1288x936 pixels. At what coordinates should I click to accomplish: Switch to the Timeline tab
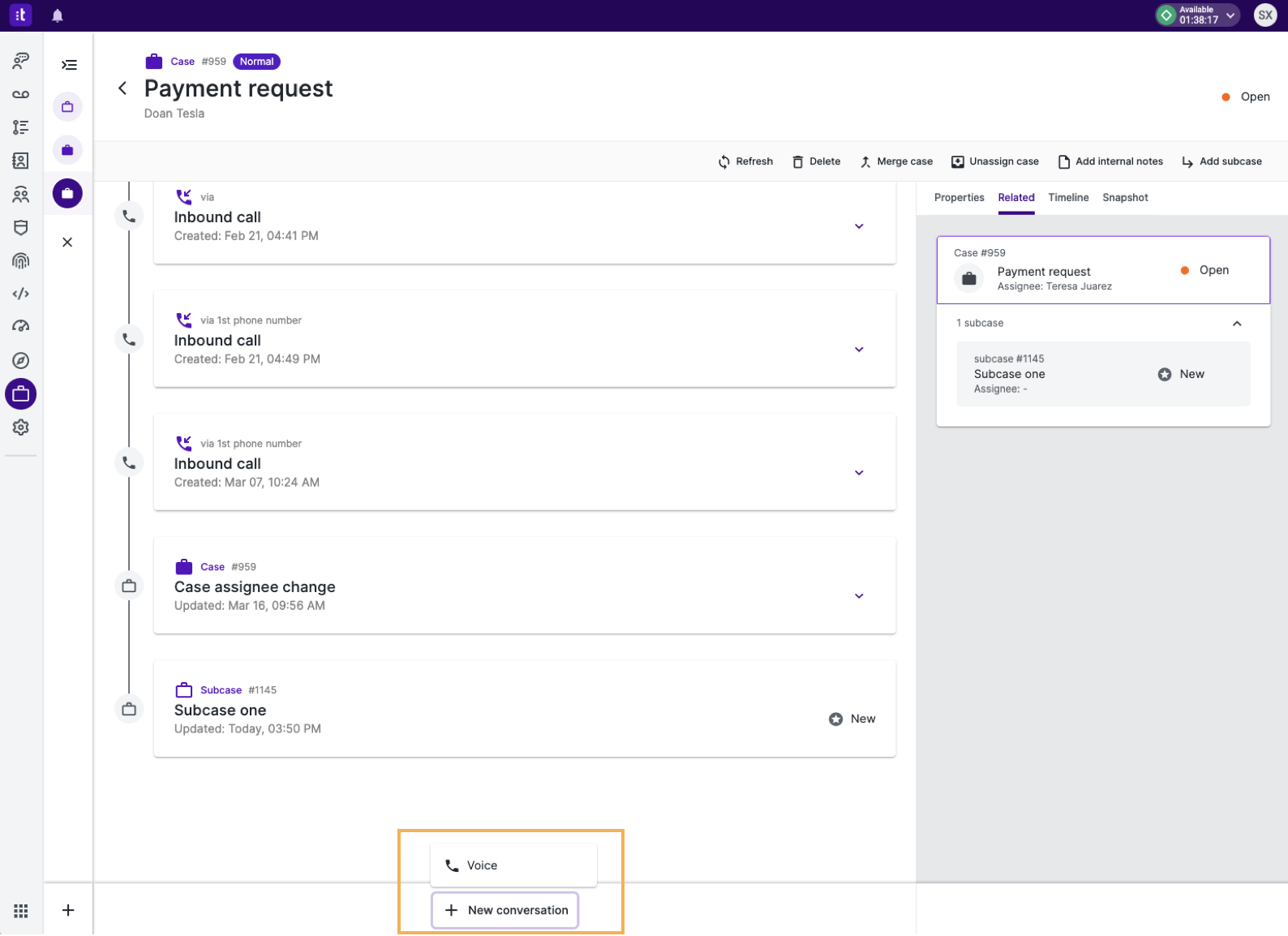tap(1068, 197)
